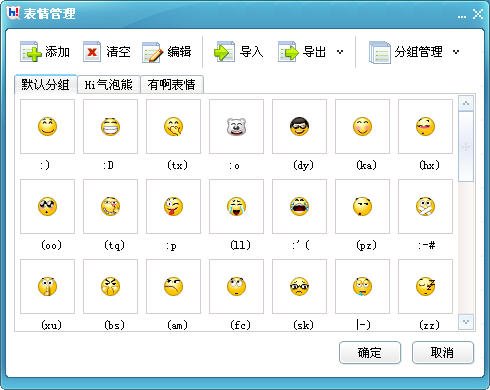Select the :p tongue-out emoticon
This screenshot has width=490, height=390.
(x=173, y=207)
